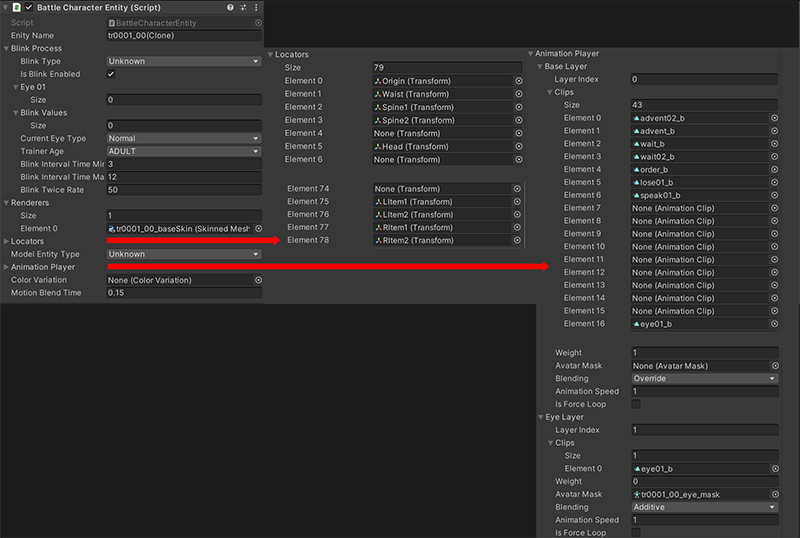Collapse the Base Layer foldout

540,67
